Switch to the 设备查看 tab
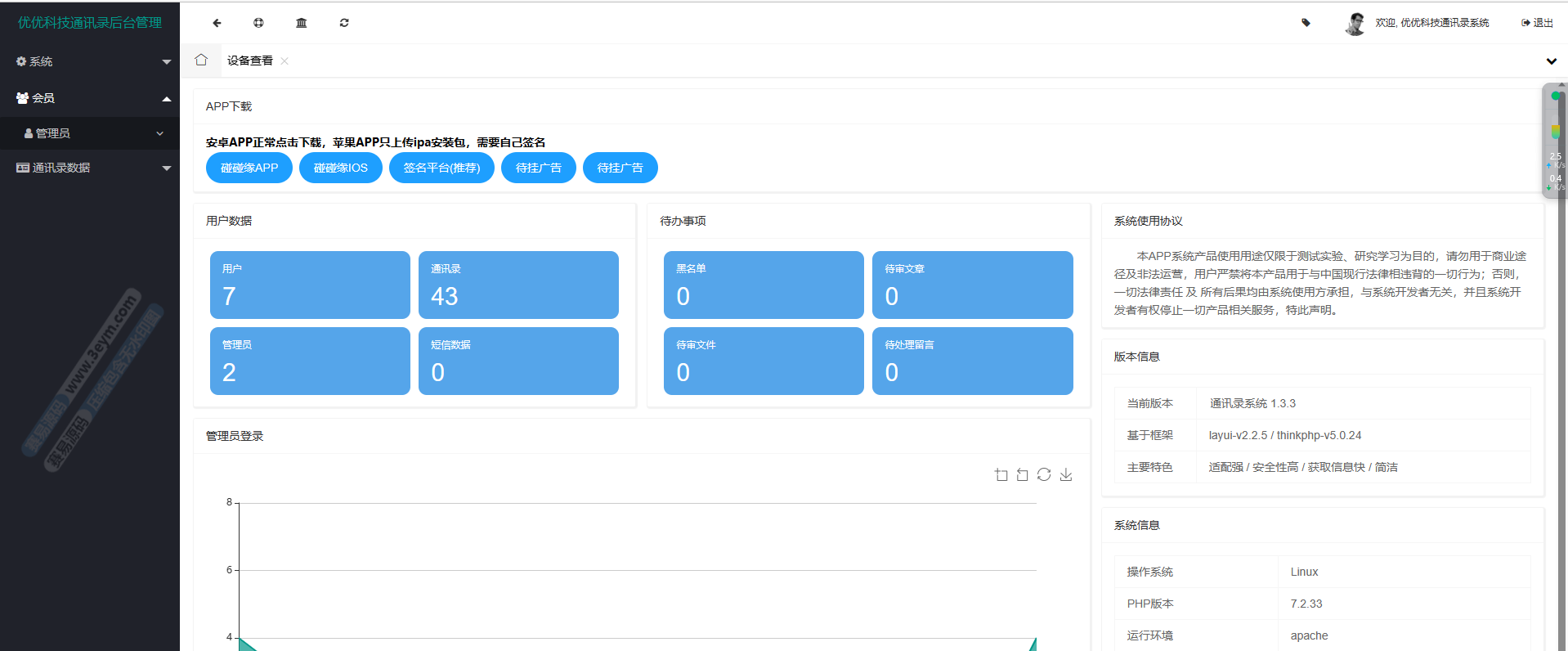 click(249, 61)
